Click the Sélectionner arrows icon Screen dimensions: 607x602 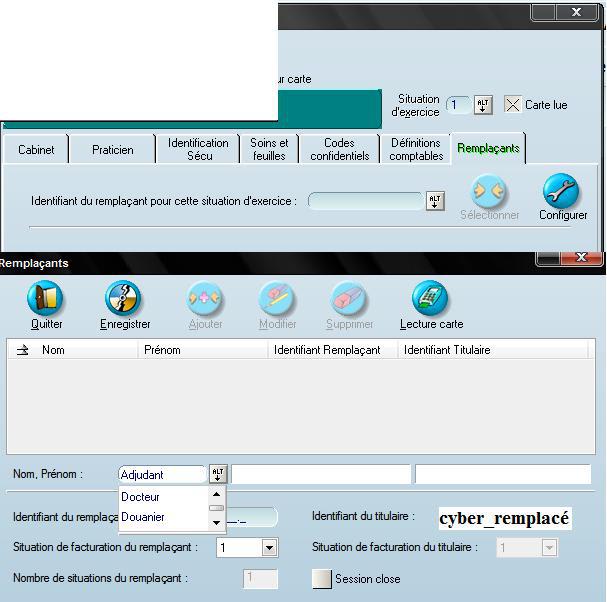489,191
